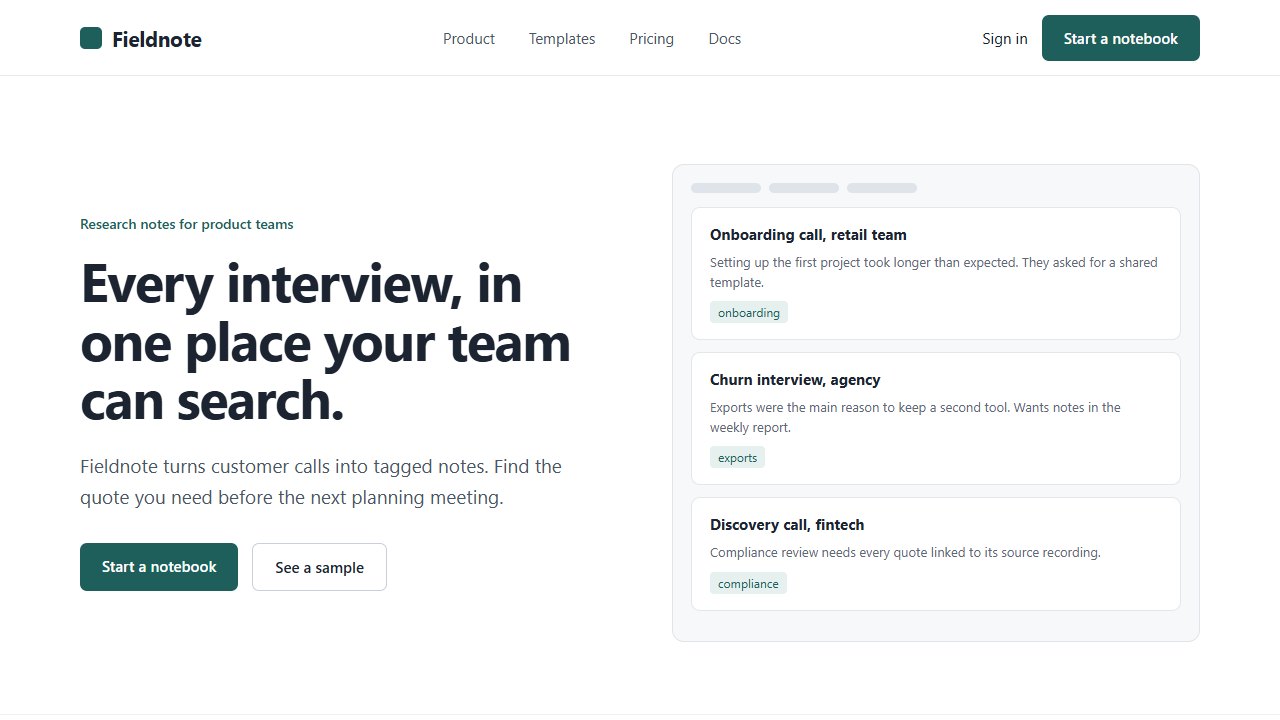This screenshot has height=720, width=1280.
Task: Open the Onboarding call, retail team note
Action: pyautogui.click(x=936, y=273)
